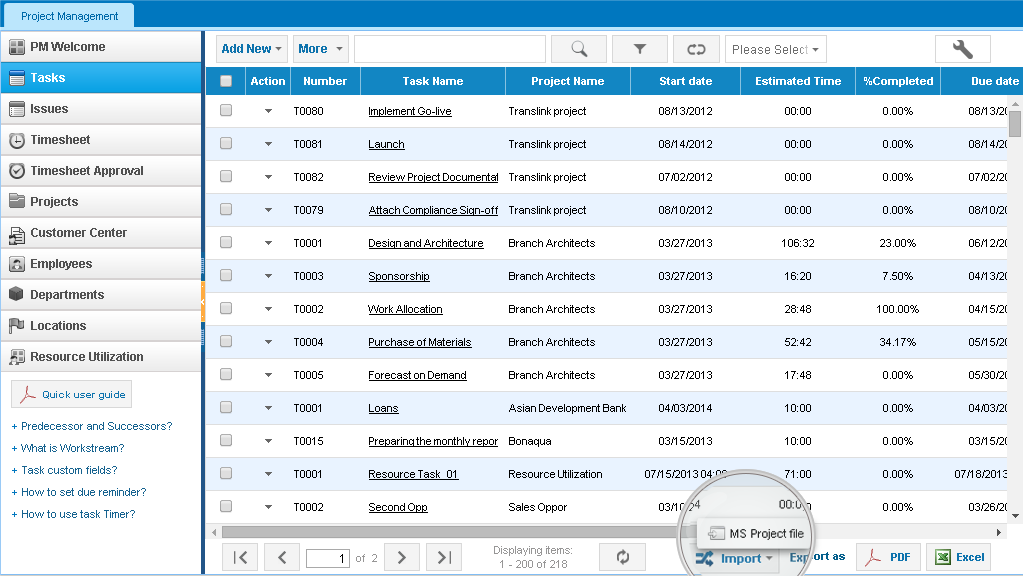
Task: Click the scroll-right arrow of horizontal scrollbar
Action: [x=999, y=532]
